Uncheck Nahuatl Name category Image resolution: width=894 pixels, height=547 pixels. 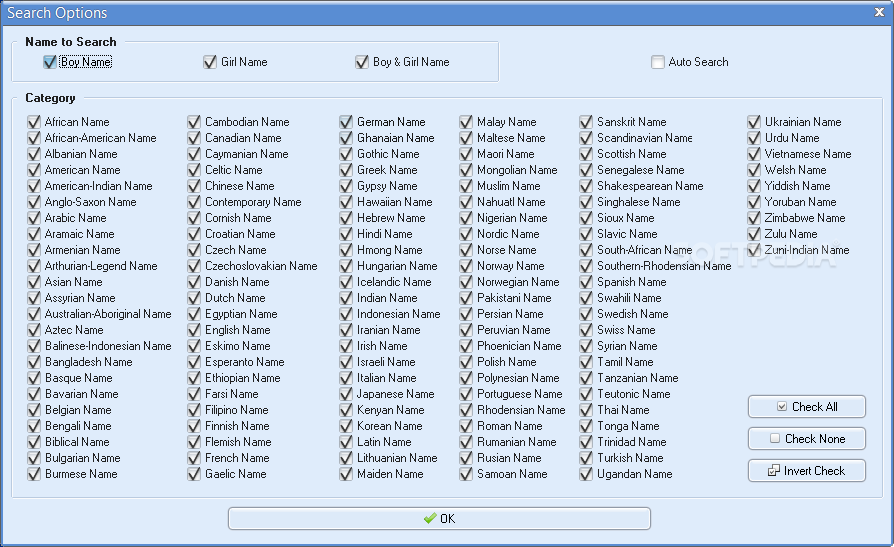(466, 202)
